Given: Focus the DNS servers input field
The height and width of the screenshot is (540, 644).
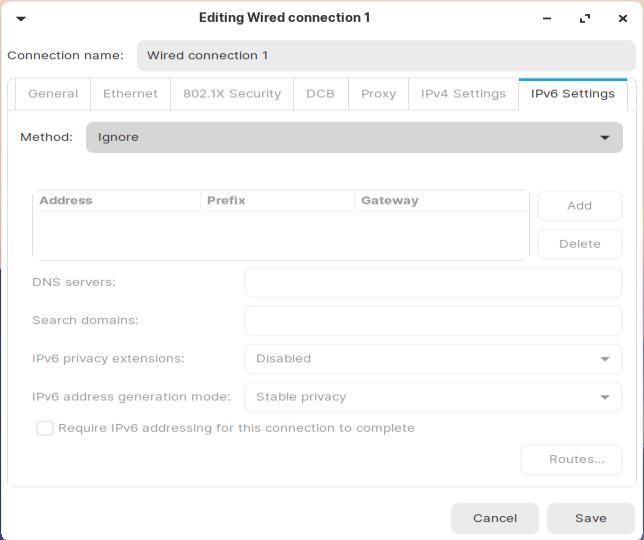Looking at the screenshot, I should (433, 283).
